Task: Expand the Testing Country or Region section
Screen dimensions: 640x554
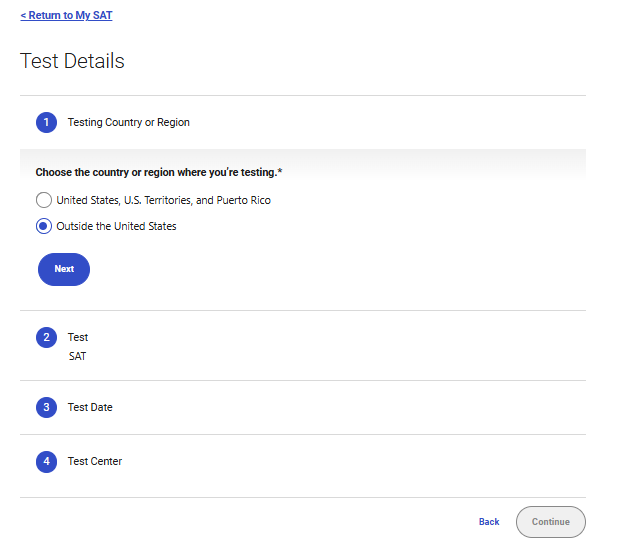Action: (128, 122)
